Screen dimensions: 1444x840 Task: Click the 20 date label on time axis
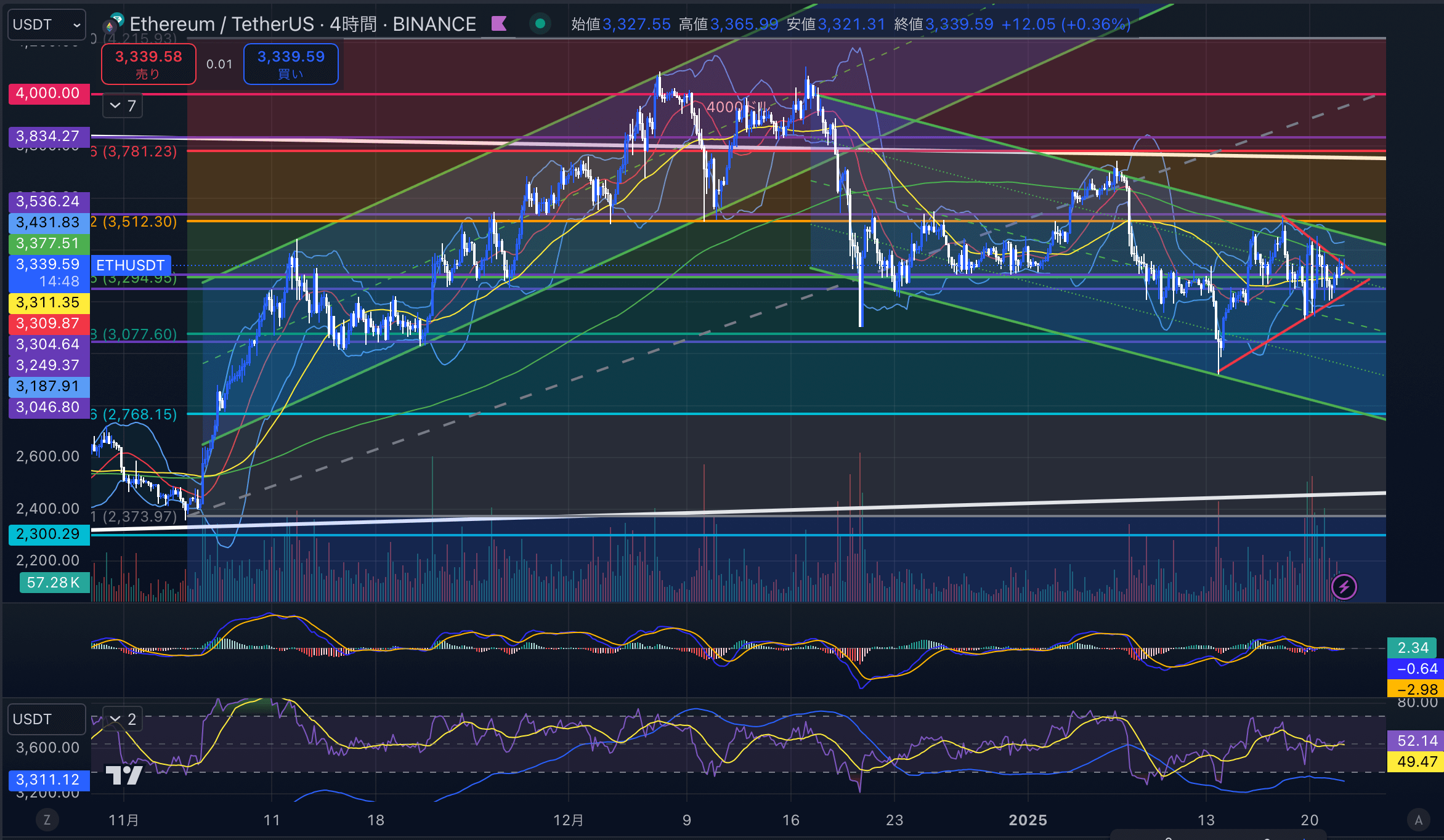pos(1310,820)
